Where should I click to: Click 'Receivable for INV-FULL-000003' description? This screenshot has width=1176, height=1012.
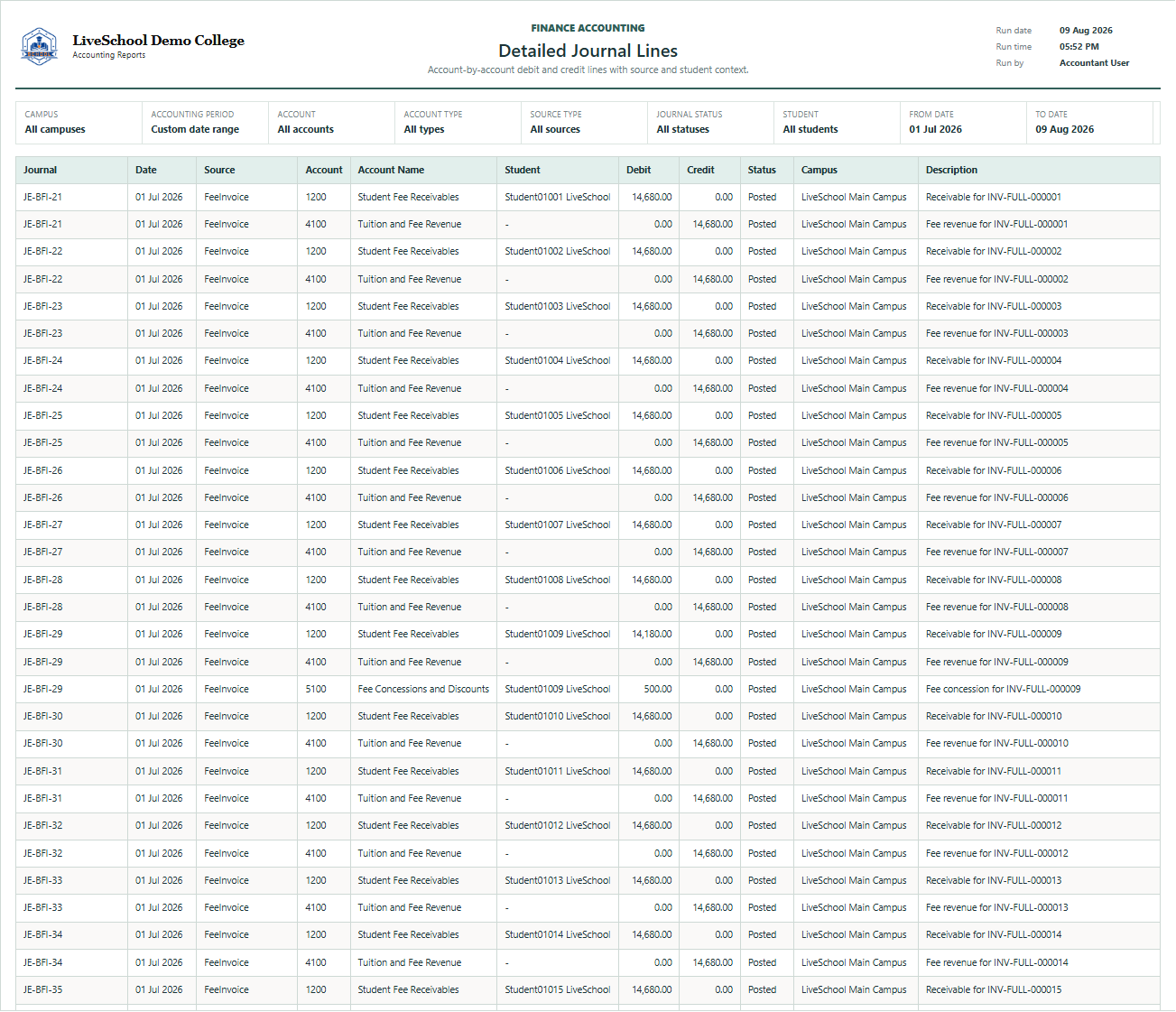(994, 306)
